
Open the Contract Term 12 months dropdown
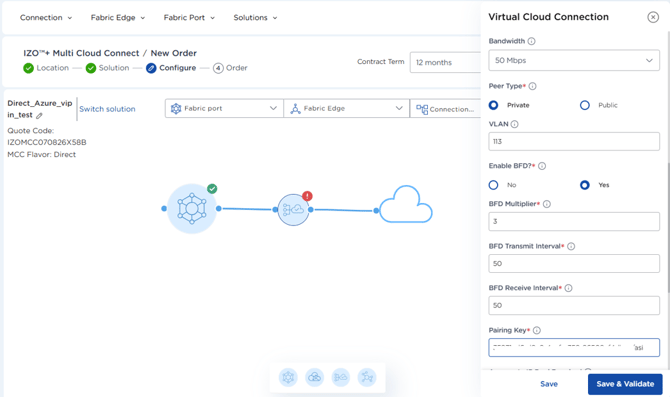pyautogui.click(x=445, y=62)
